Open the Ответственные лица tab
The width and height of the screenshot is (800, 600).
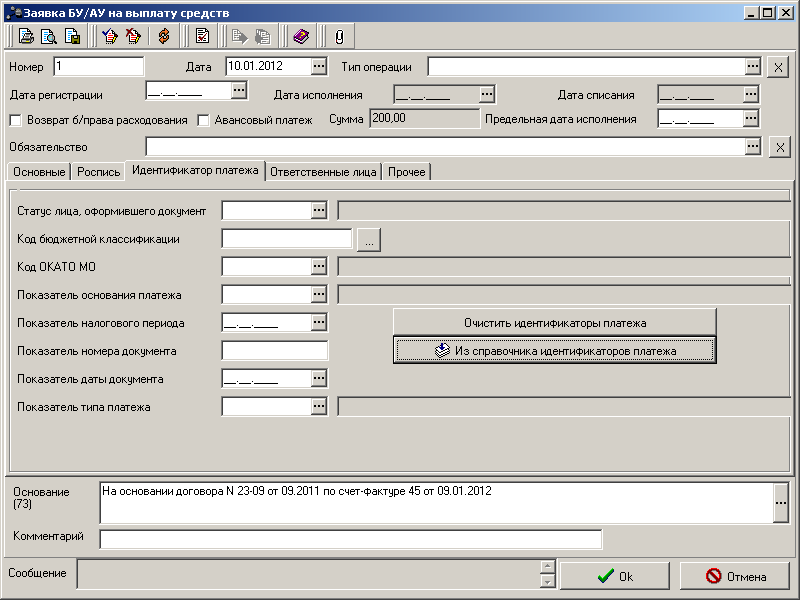click(323, 172)
